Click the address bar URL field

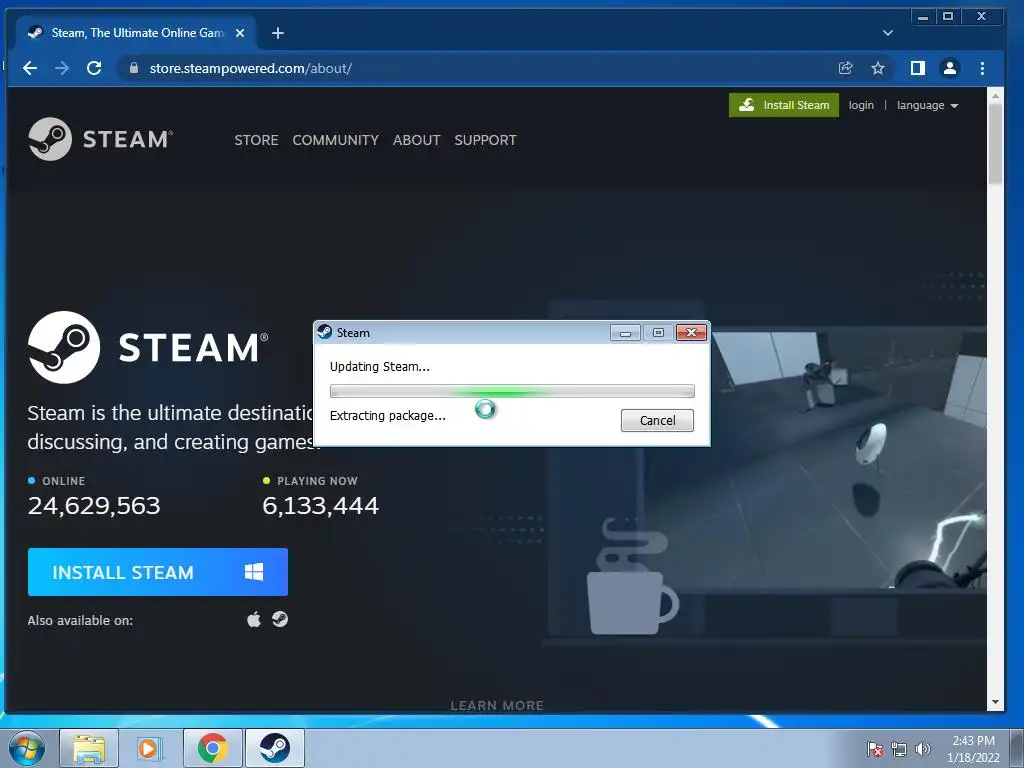477,68
